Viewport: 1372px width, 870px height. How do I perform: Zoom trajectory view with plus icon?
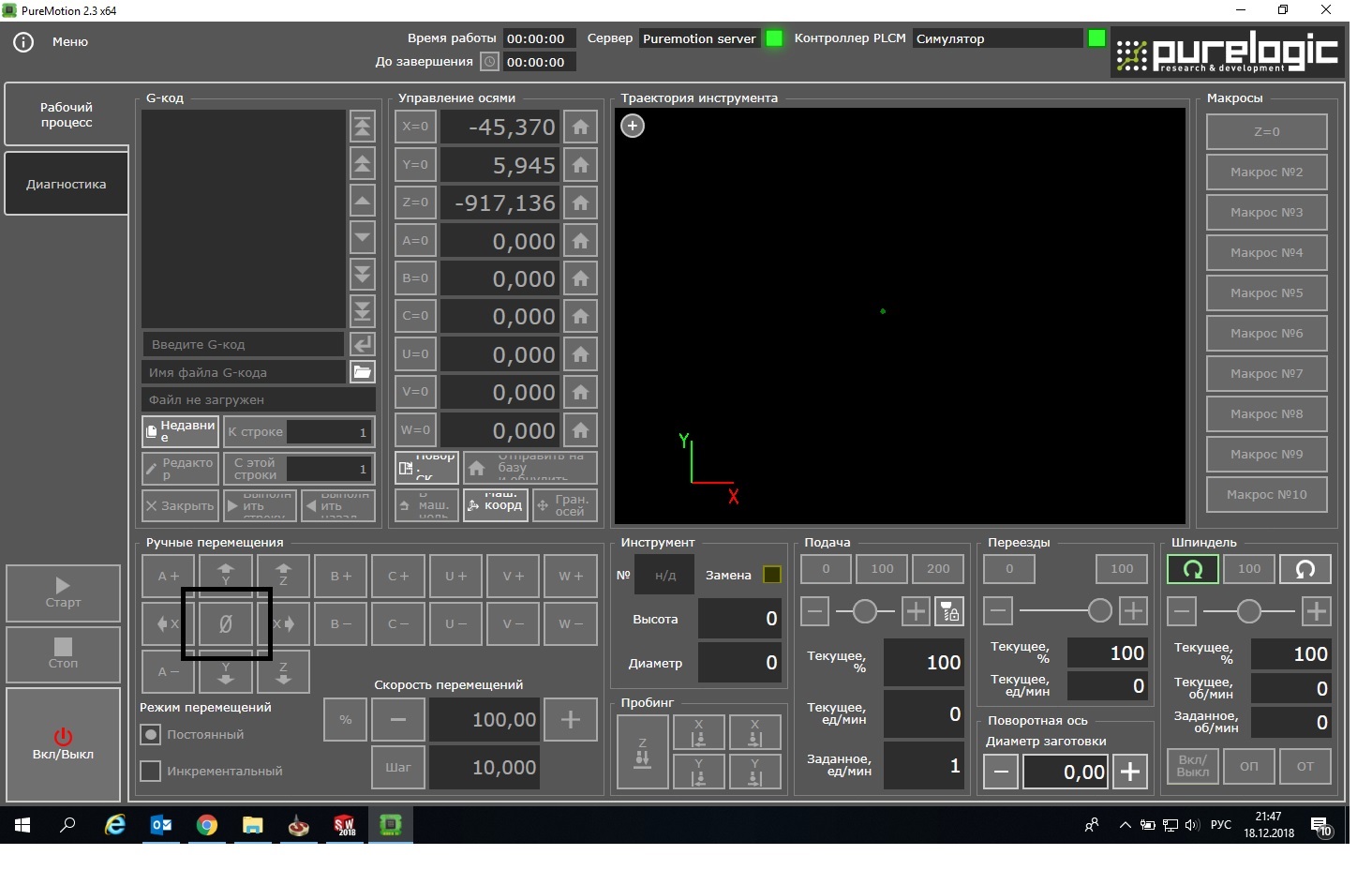(x=633, y=126)
